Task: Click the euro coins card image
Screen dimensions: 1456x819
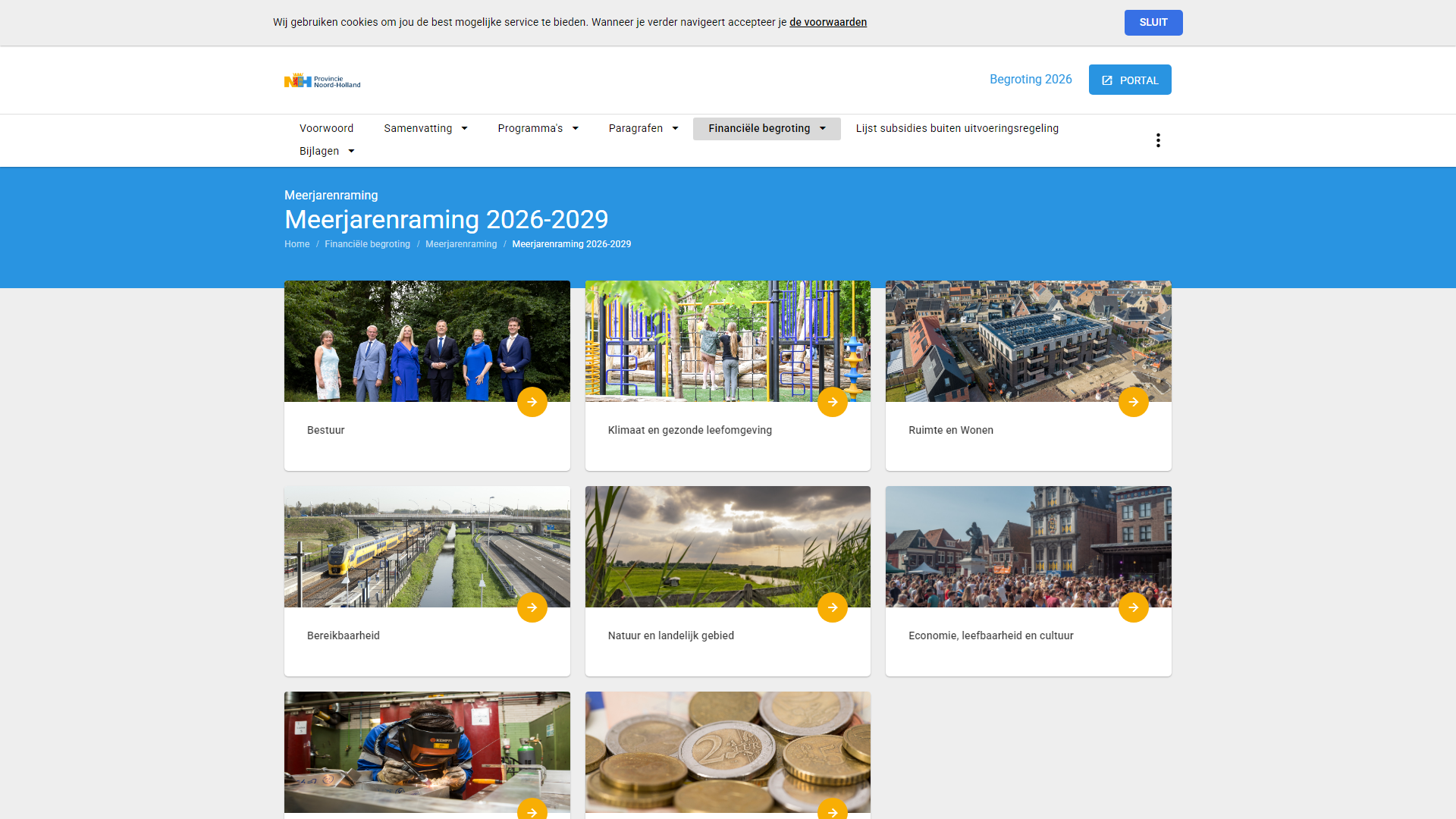Action: [727, 751]
